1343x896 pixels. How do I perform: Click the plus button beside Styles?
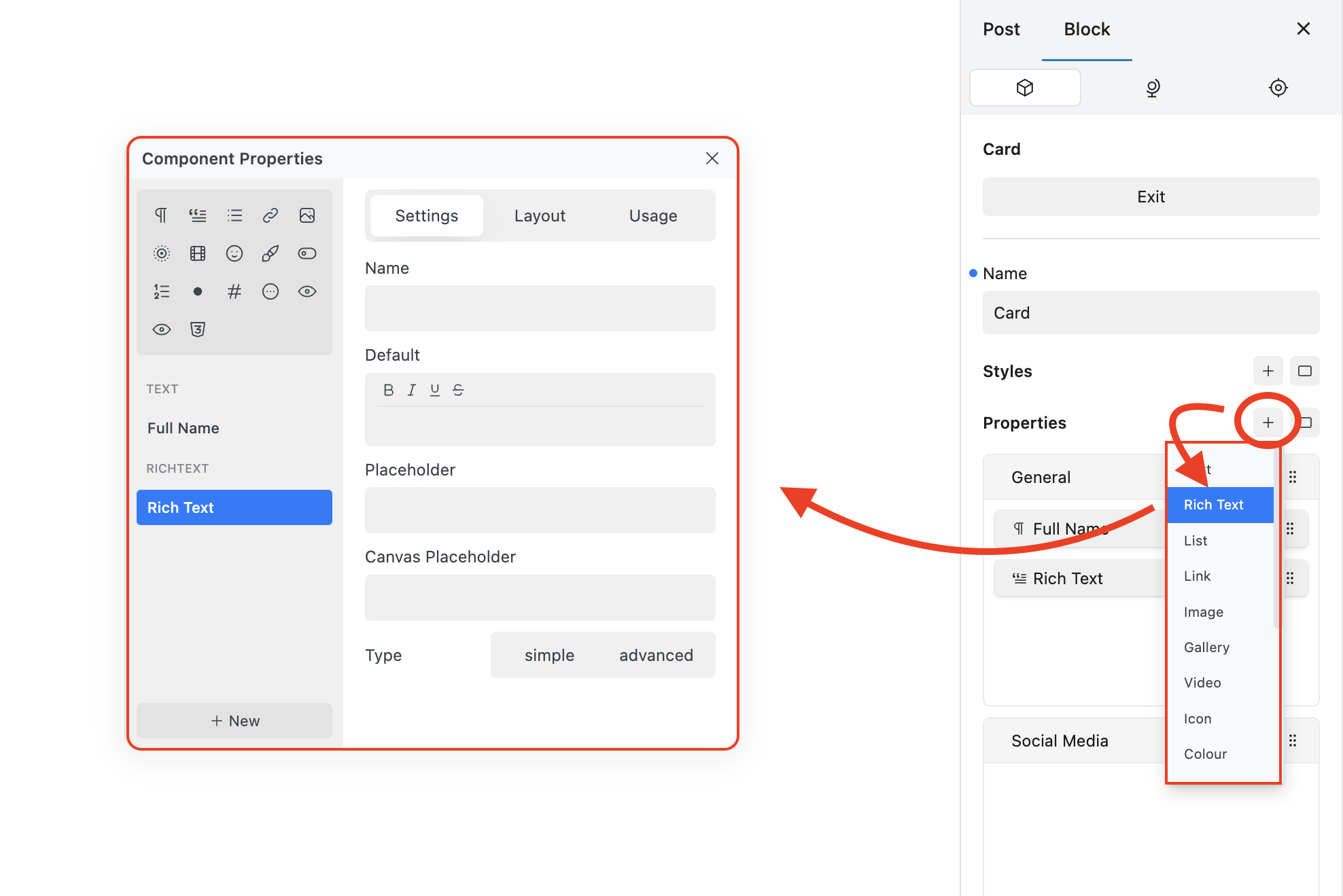[x=1268, y=371]
